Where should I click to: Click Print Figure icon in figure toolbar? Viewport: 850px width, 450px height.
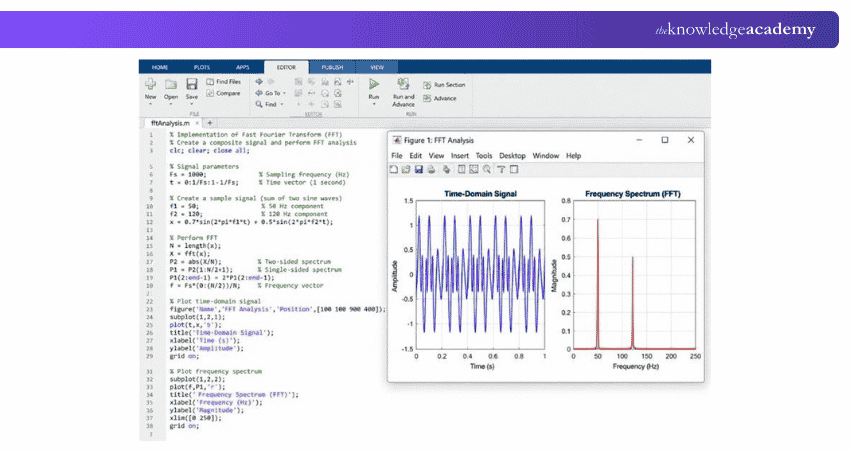tap(431, 170)
